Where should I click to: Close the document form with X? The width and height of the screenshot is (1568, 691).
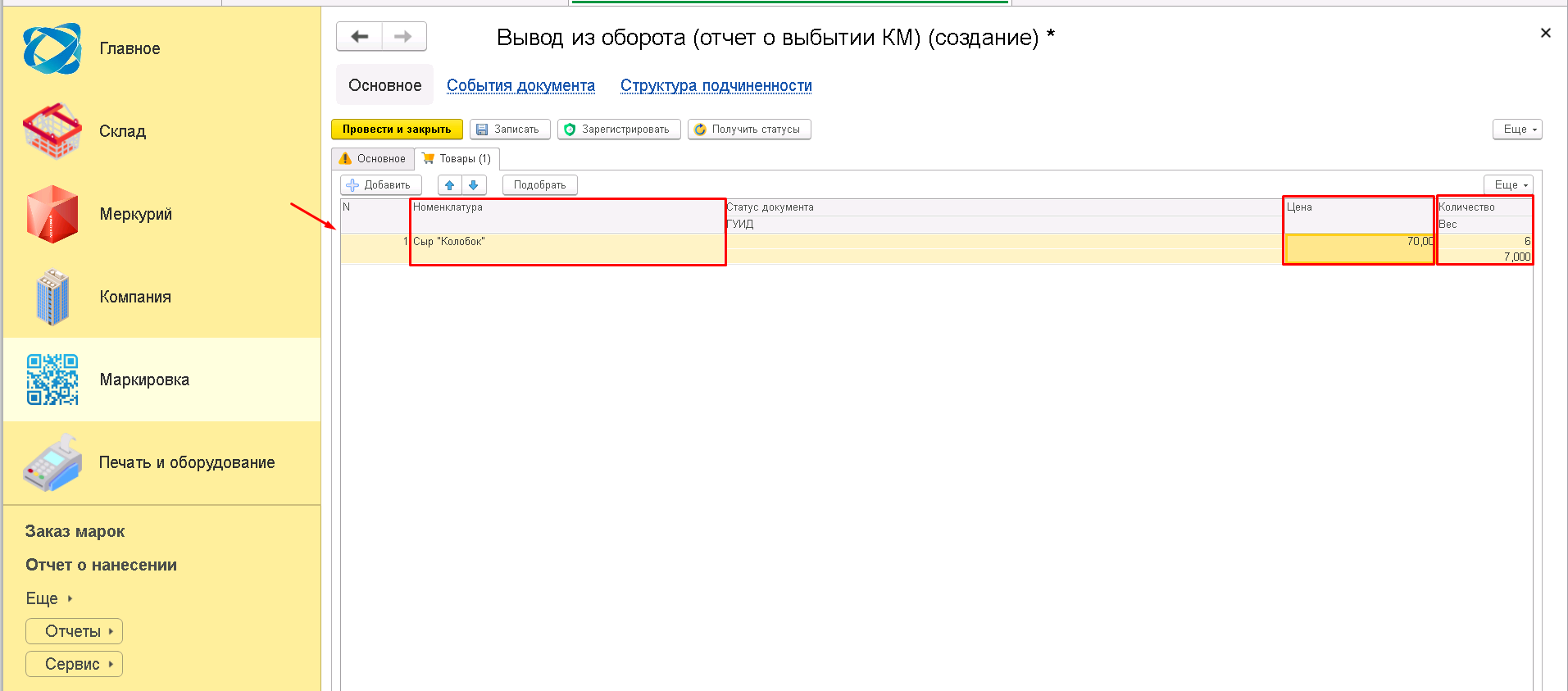pos(1545,33)
